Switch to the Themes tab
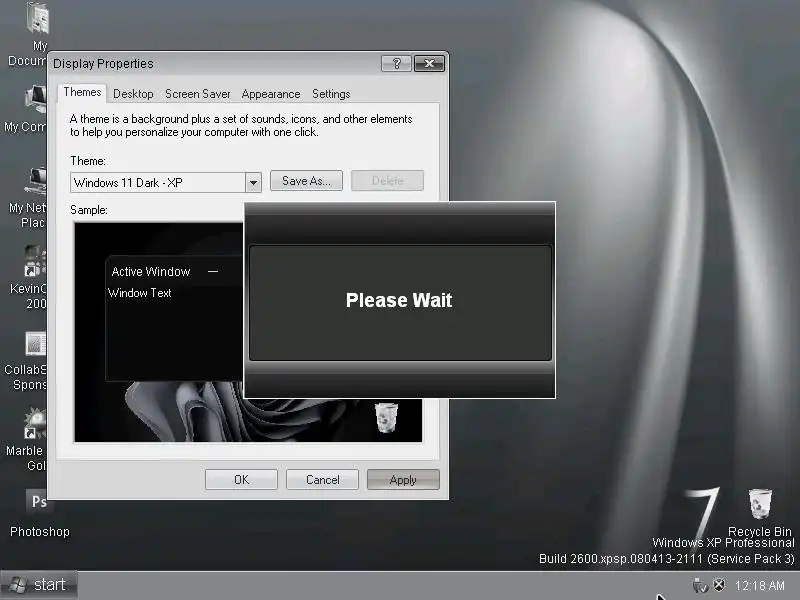This screenshot has width=800, height=600. [x=82, y=92]
